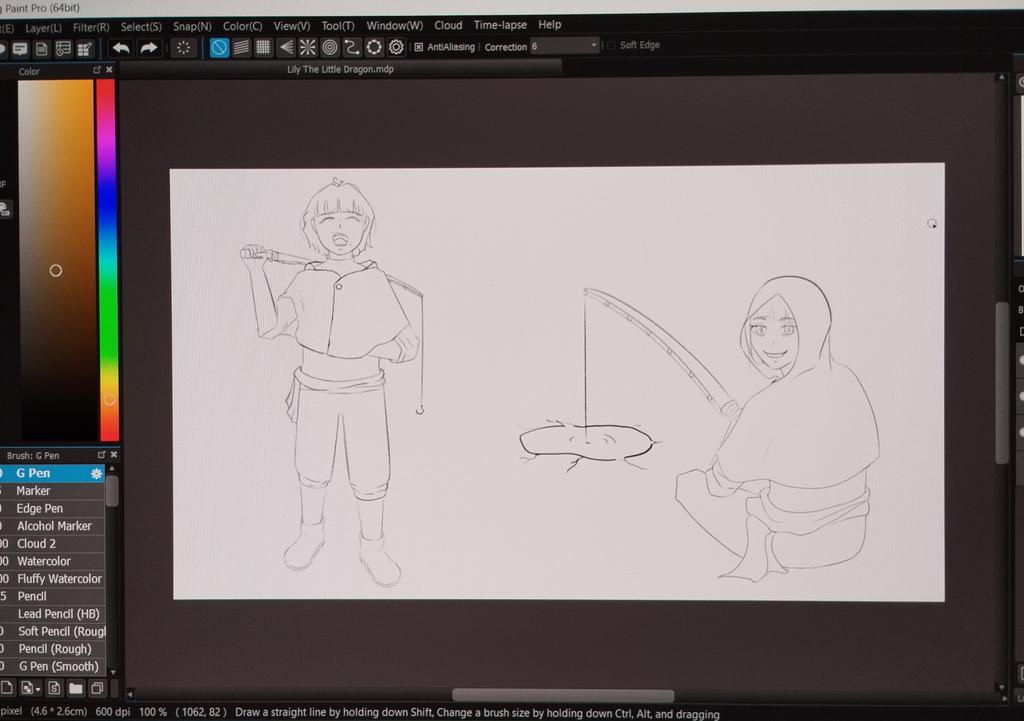Open the Time-lapse menu
This screenshot has height=721, width=1024.
(500, 25)
